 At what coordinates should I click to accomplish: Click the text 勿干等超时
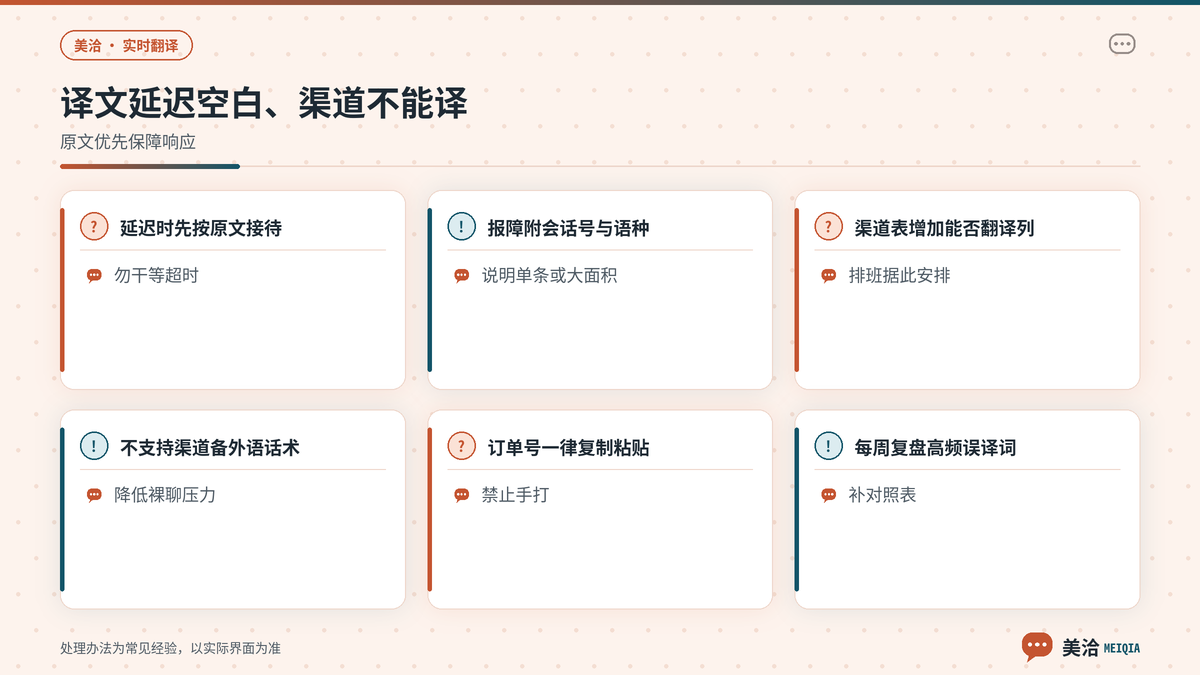click(156, 275)
